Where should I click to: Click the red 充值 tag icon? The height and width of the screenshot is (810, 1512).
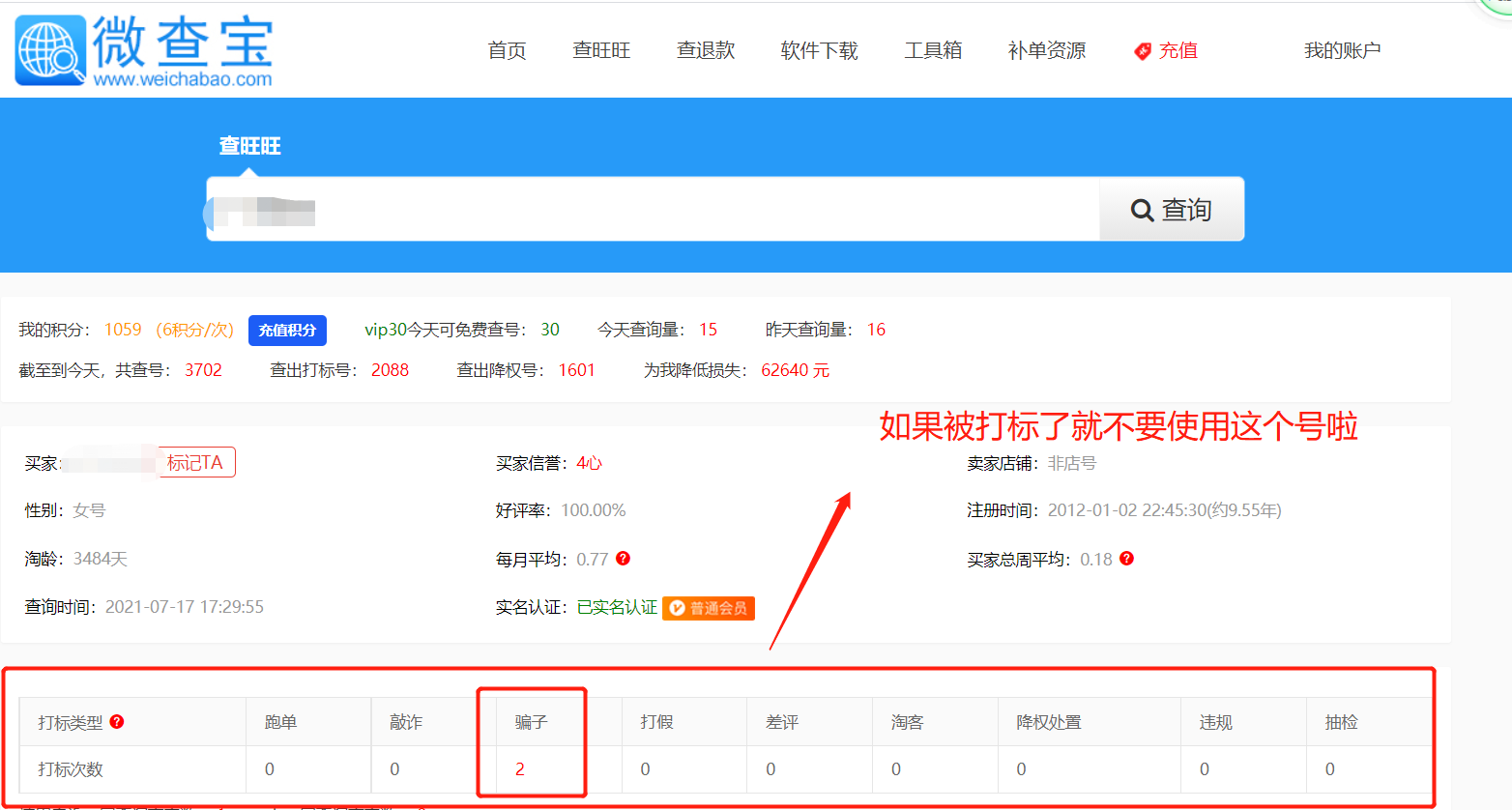point(1143,51)
